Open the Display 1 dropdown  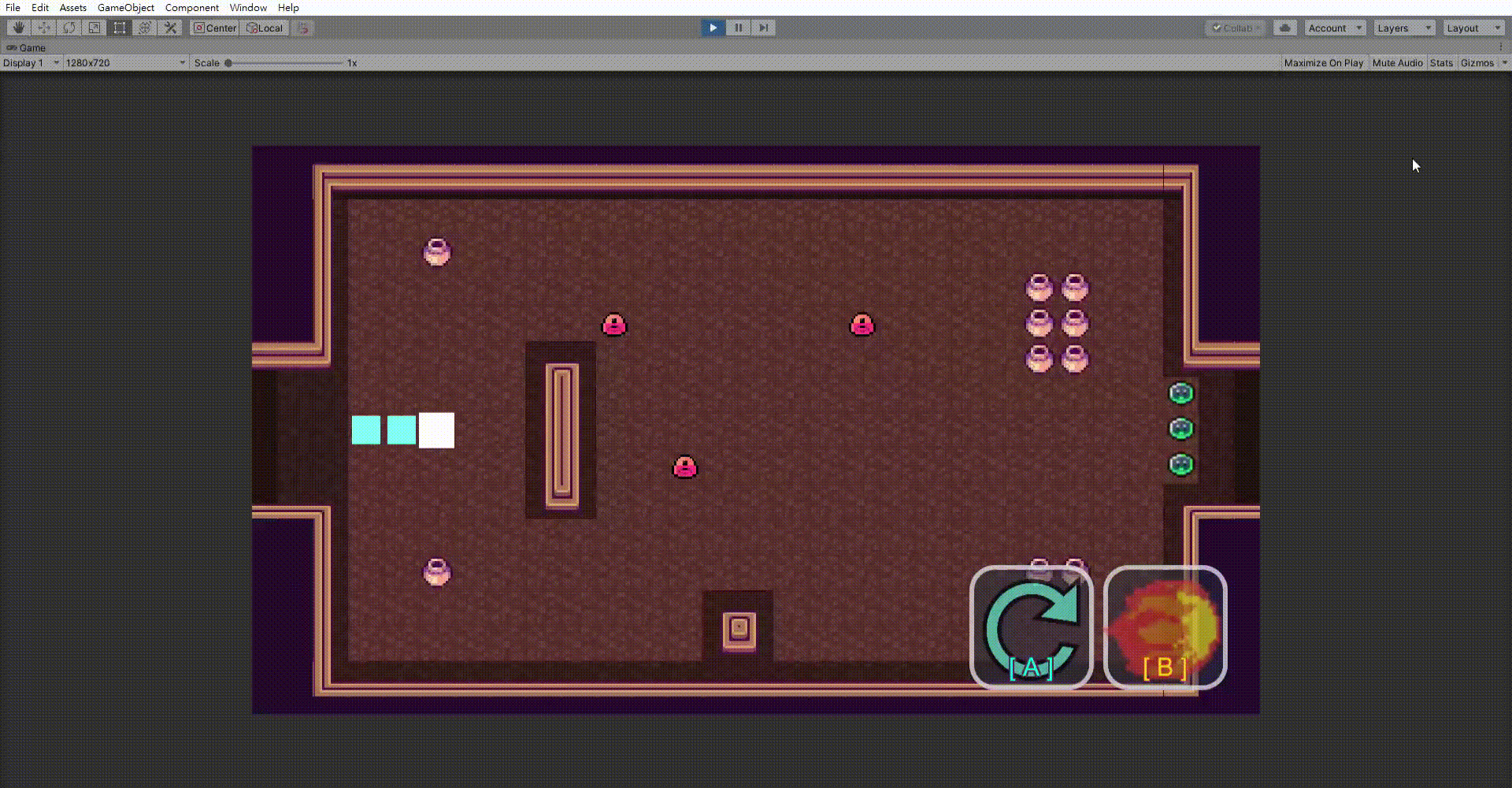[31, 63]
